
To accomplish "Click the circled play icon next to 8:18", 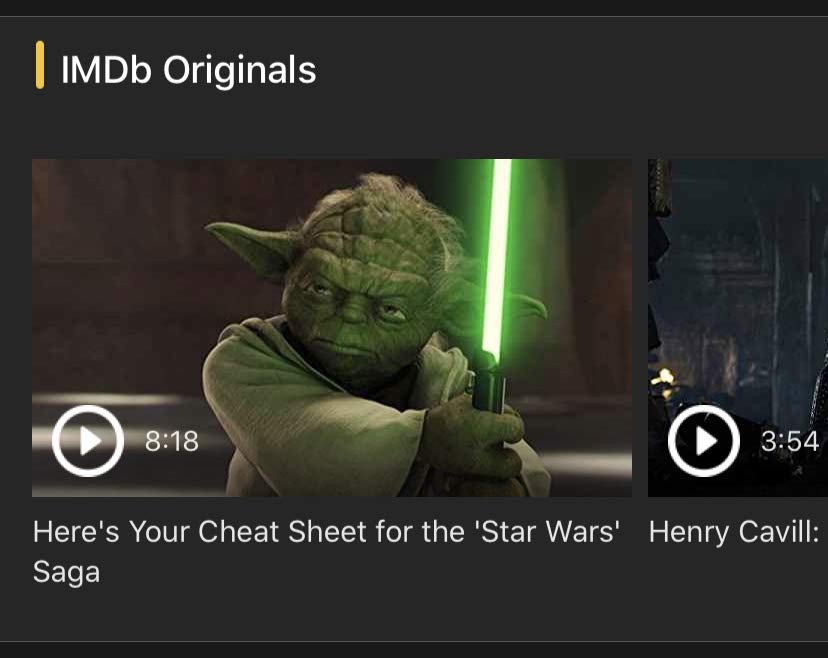I will (88, 440).
